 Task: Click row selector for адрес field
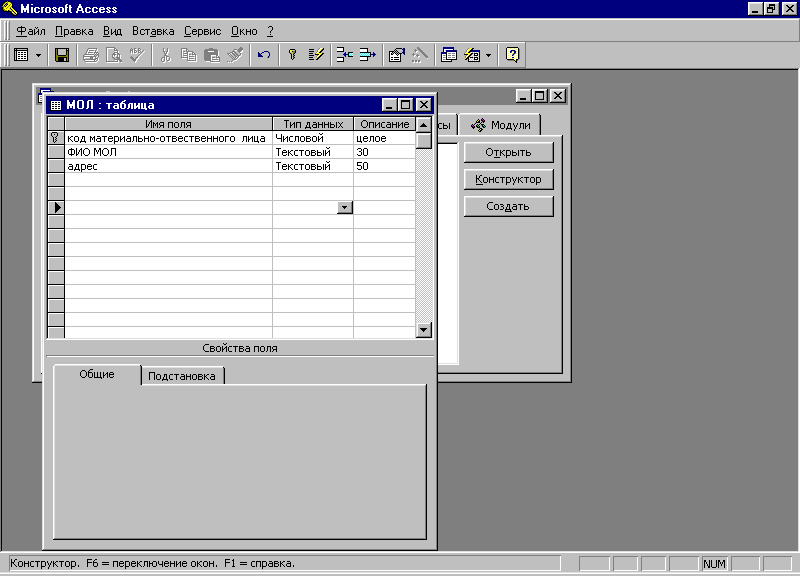coord(55,166)
